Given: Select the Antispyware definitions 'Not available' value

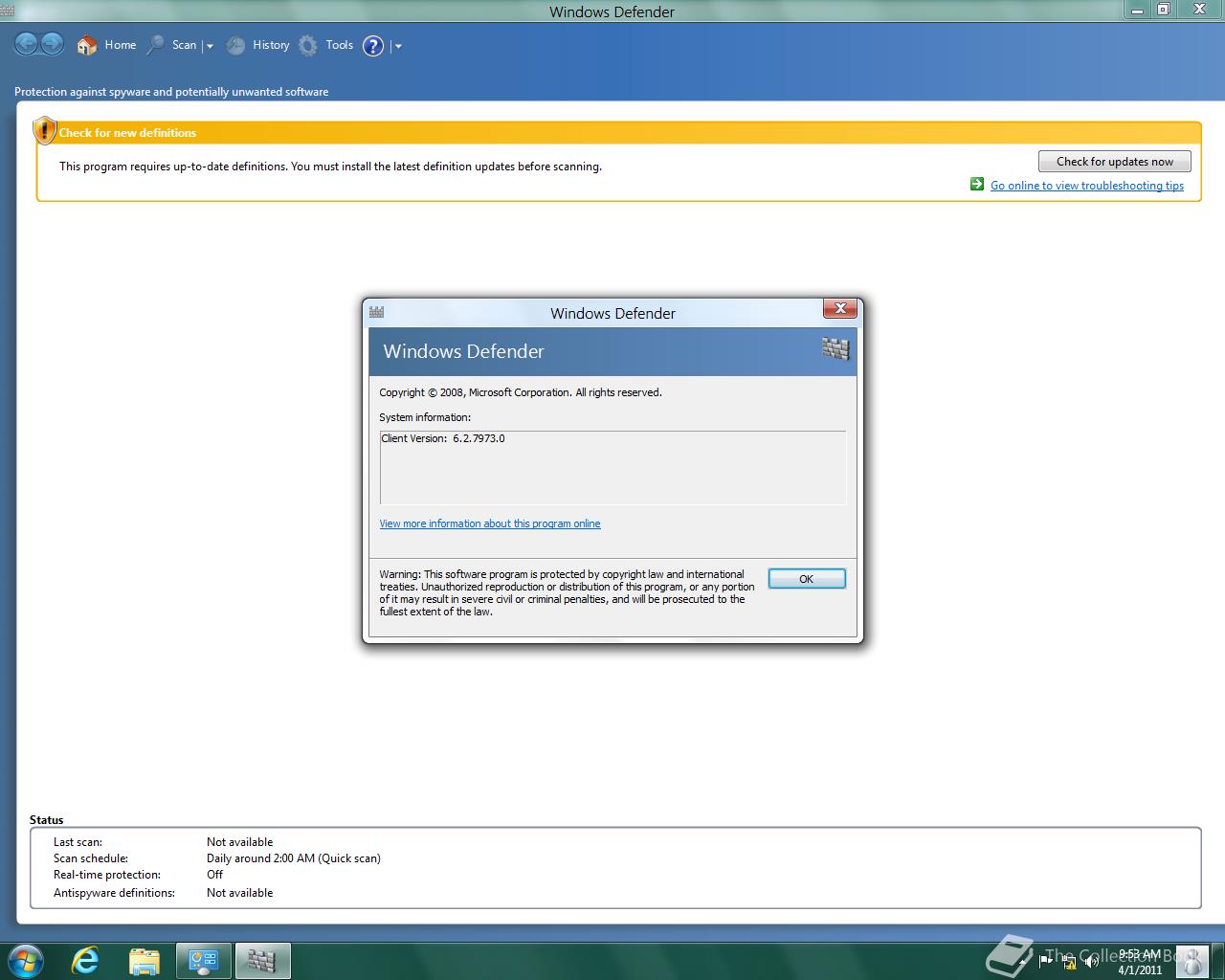Looking at the screenshot, I should pos(240,893).
